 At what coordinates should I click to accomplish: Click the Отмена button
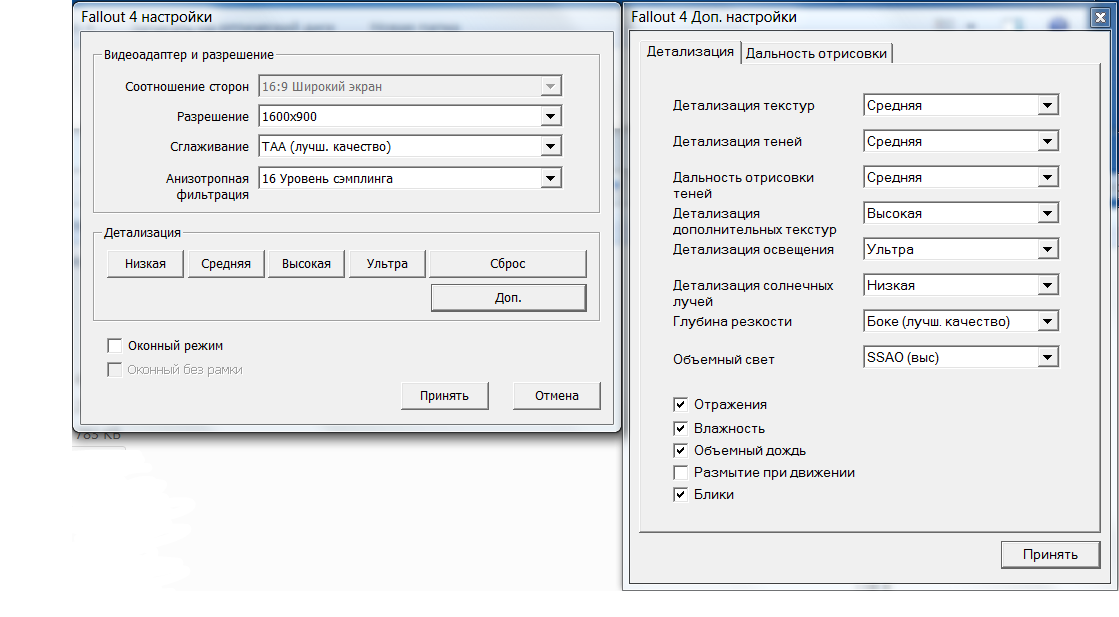[x=557, y=396]
